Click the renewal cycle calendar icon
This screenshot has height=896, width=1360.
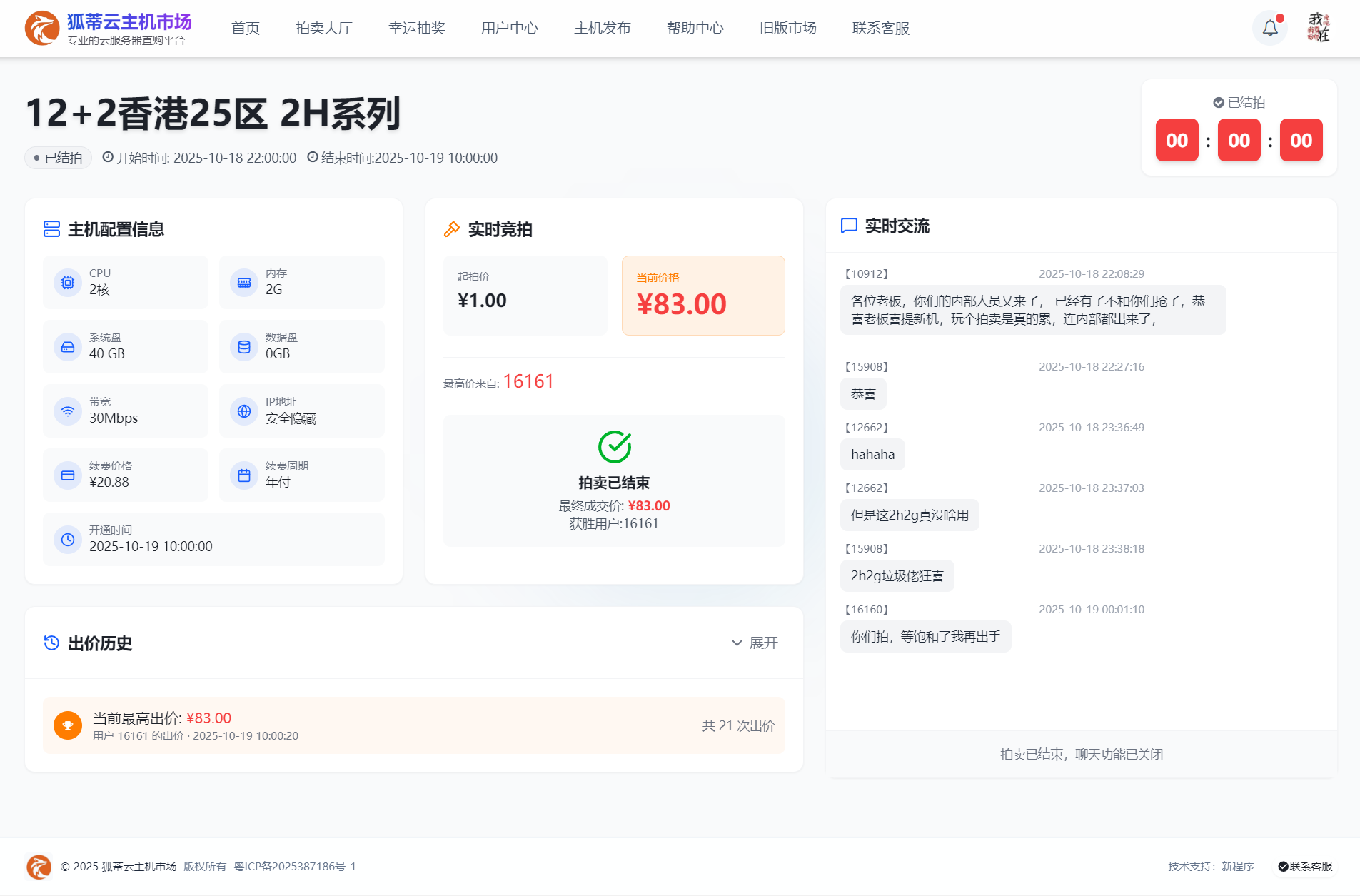coord(244,475)
